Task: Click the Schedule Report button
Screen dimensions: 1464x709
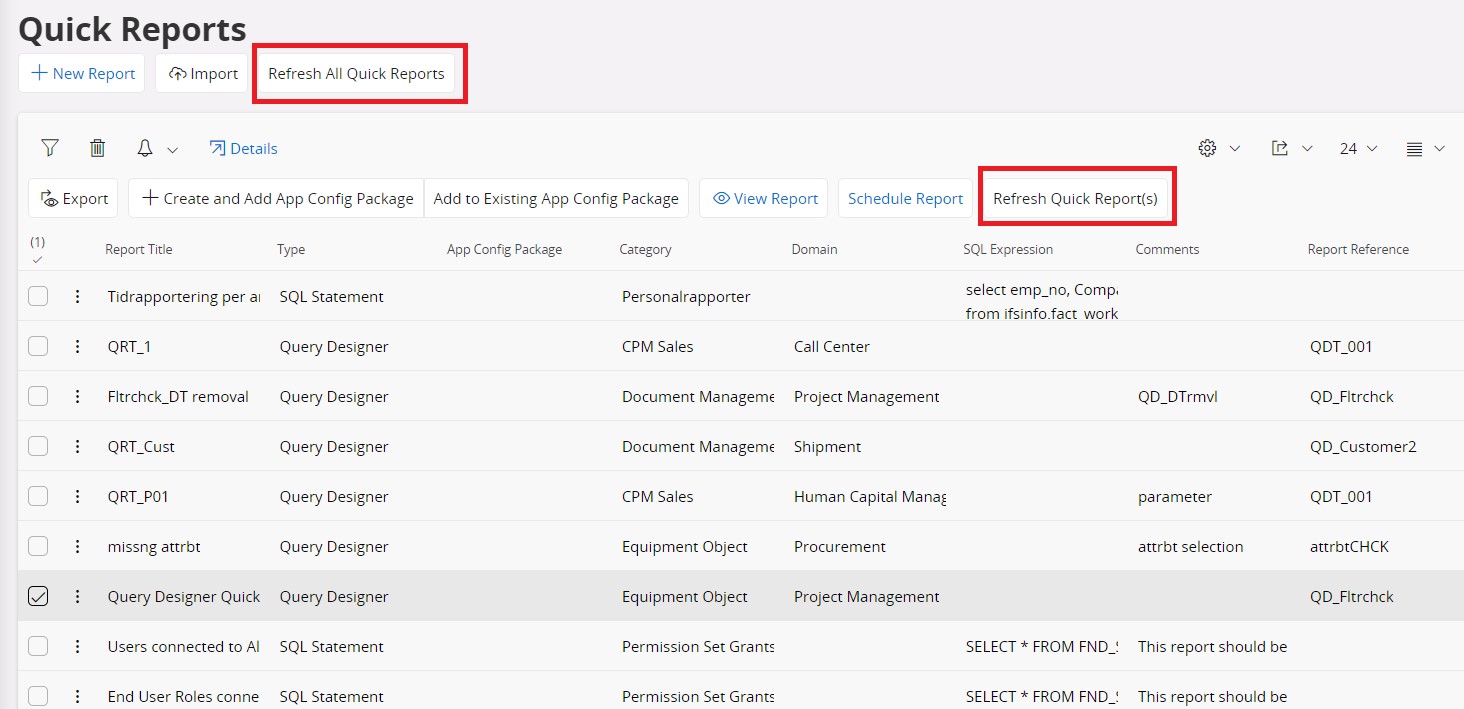Action: [x=903, y=198]
